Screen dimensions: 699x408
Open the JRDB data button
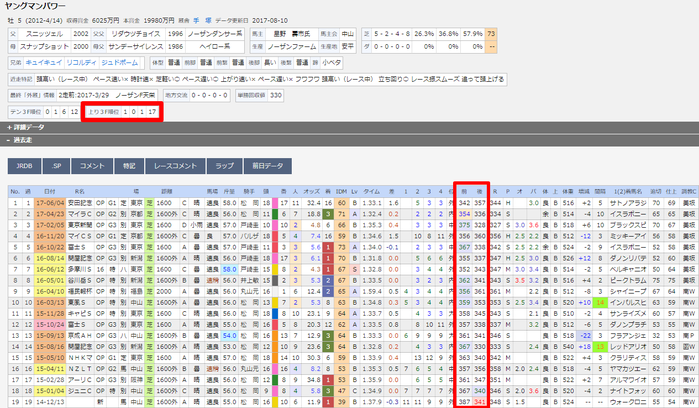coord(25,166)
